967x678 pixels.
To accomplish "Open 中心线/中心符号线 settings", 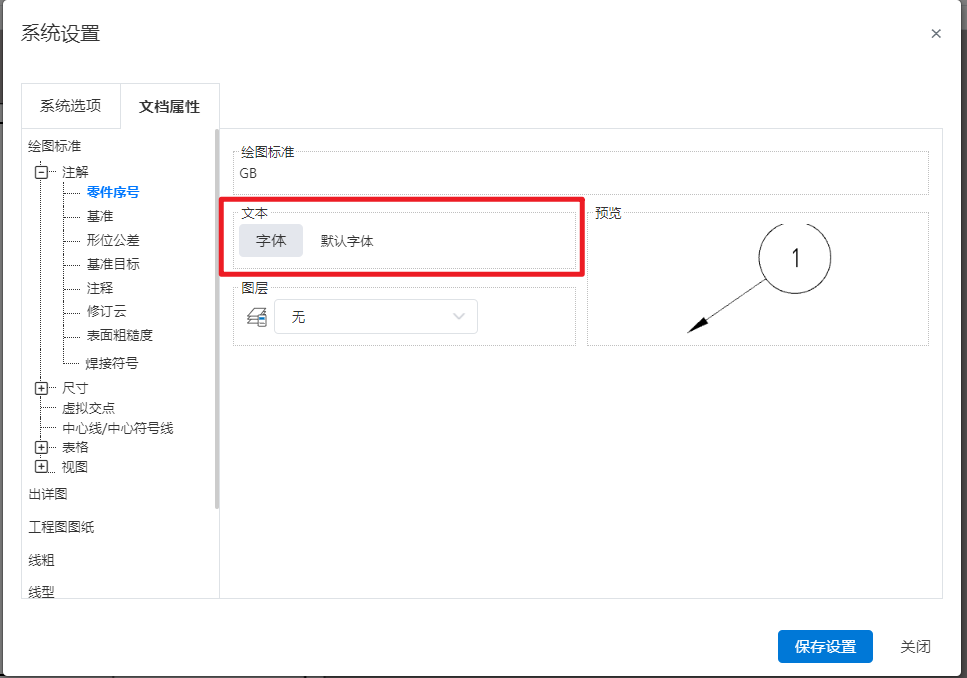I will tap(117, 428).
